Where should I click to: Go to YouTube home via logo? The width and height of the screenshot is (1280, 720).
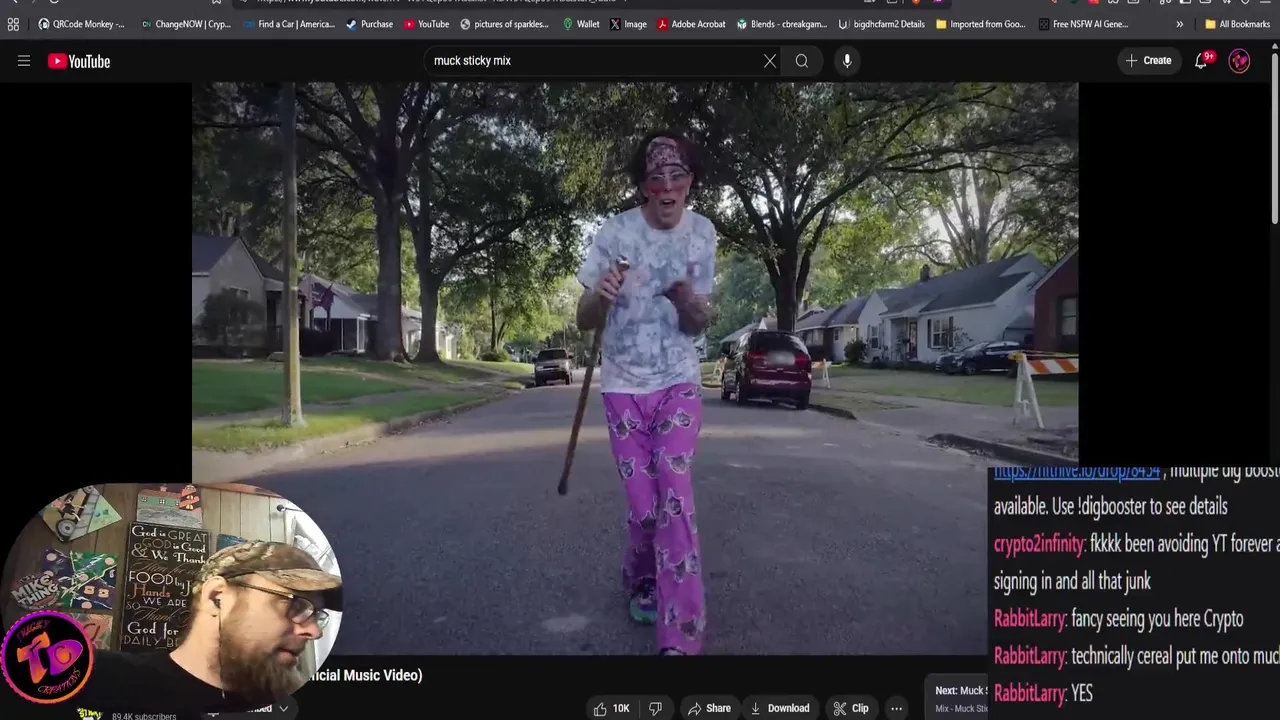[x=79, y=61]
